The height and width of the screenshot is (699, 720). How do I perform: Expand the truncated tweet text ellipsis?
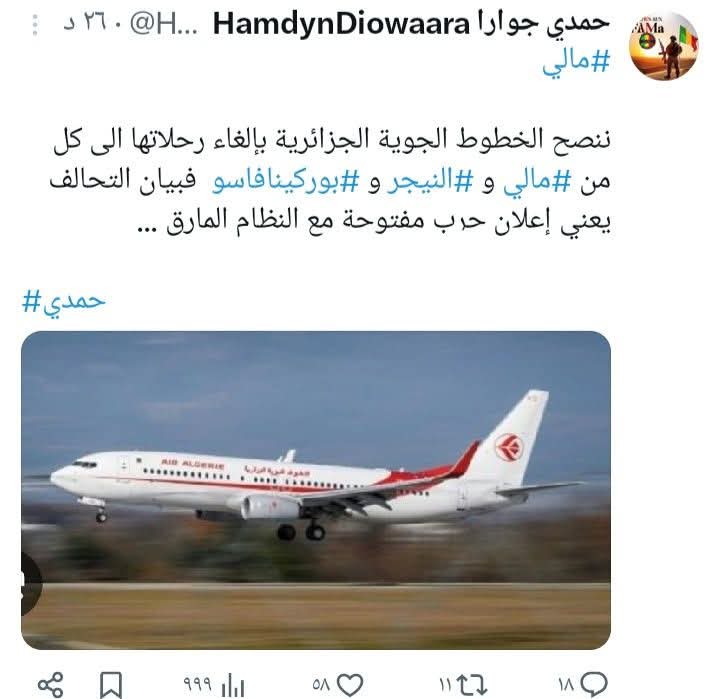[148, 227]
